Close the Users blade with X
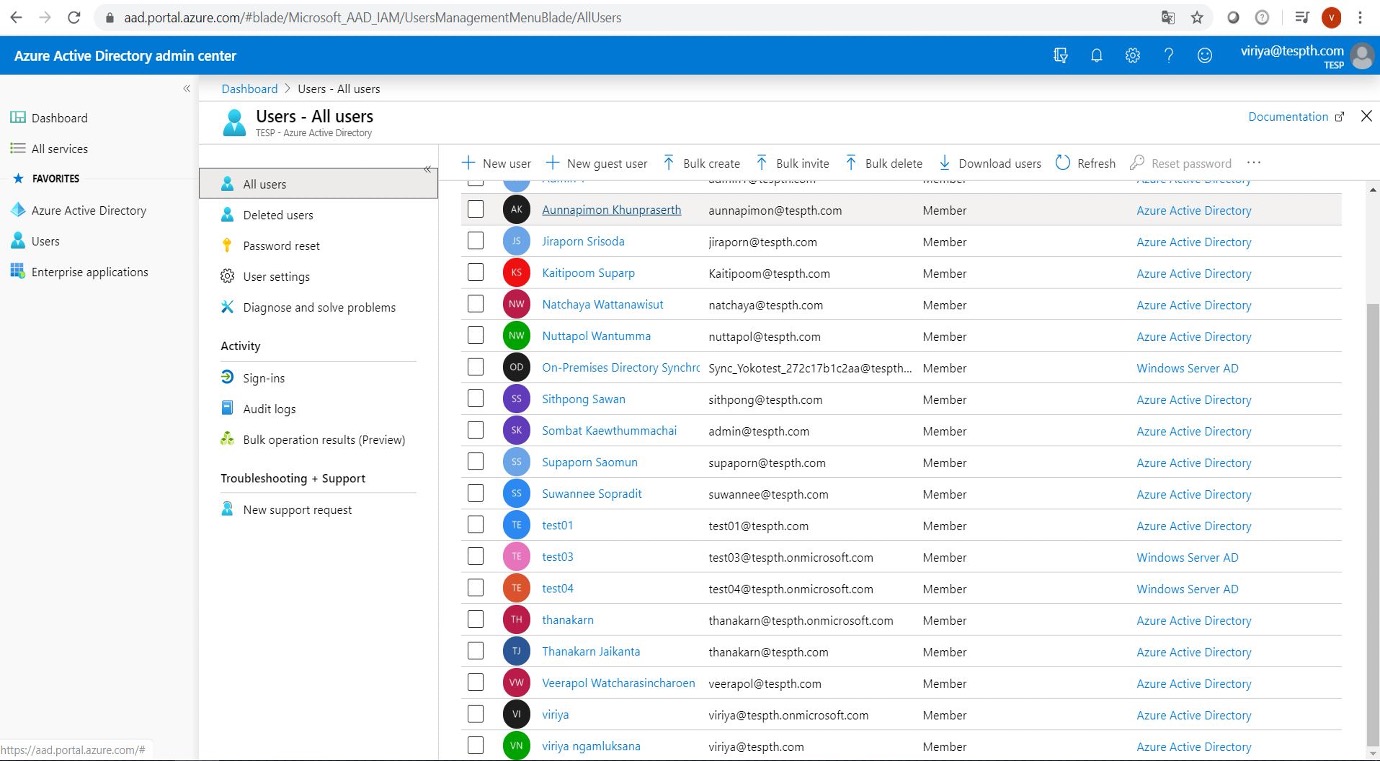Screen dimensions: 1380x761 click(1366, 116)
